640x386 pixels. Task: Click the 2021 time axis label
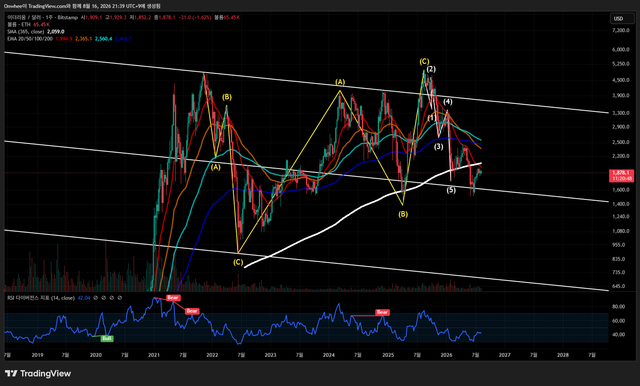[x=154, y=355]
